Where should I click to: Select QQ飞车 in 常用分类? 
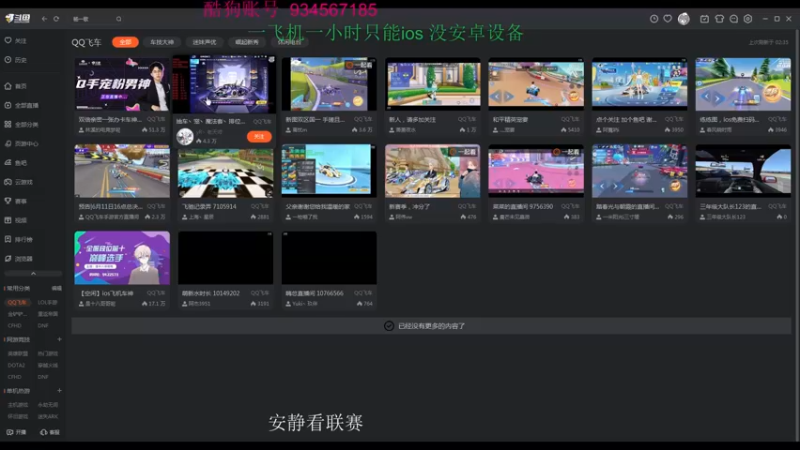click(x=17, y=303)
